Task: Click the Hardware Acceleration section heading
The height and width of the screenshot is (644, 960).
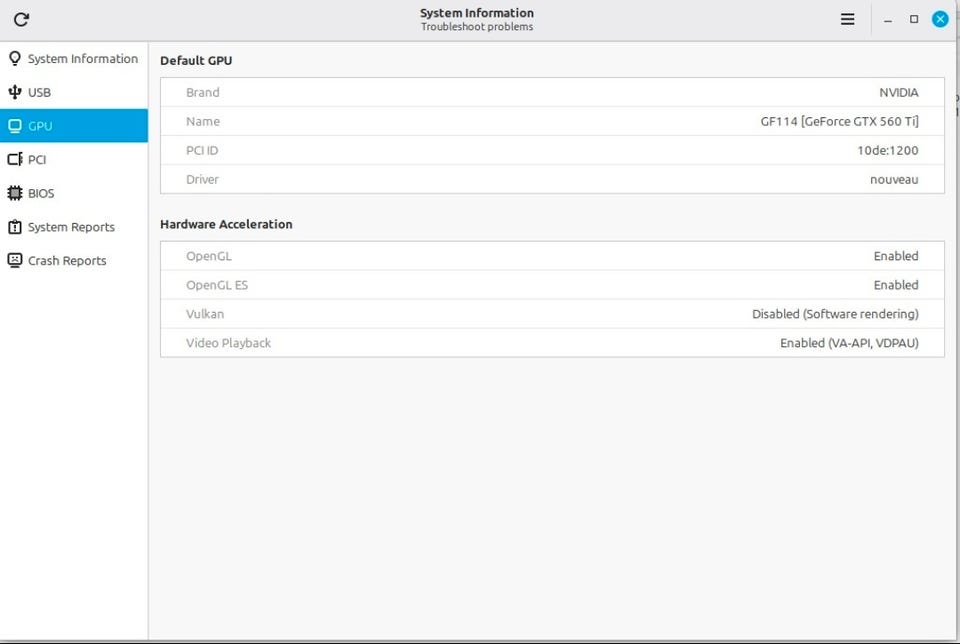Action: point(226,224)
